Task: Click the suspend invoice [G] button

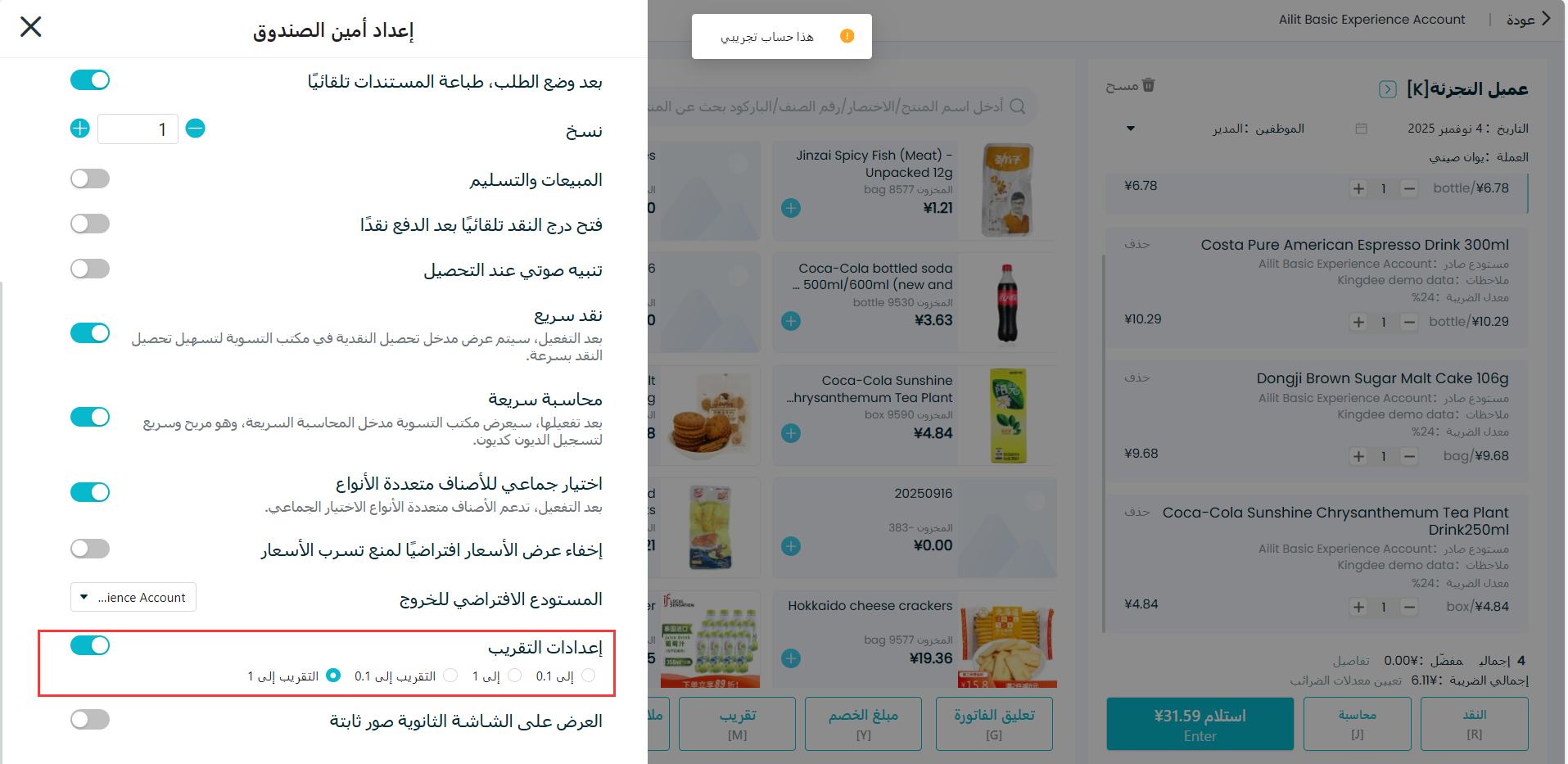Action: click(994, 724)
